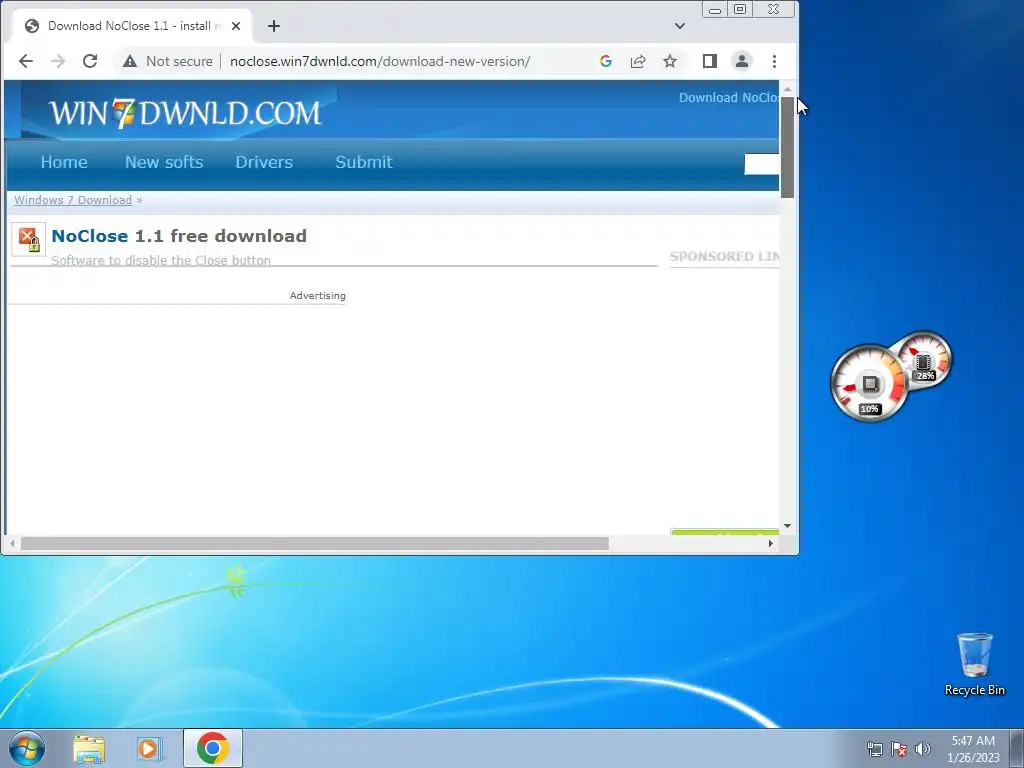Click the scroll left arrow
The height and width of the screenshot is (768, 1024).
click(x=12, y=543)
